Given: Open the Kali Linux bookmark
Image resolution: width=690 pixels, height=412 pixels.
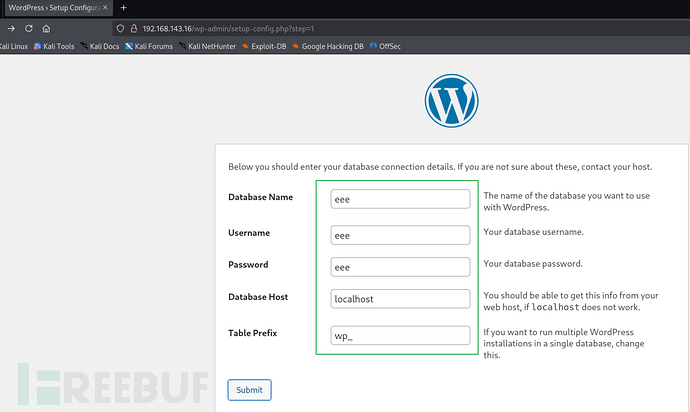Looking at the screenshot, I should pyautogui.click(x=14, y=46).
